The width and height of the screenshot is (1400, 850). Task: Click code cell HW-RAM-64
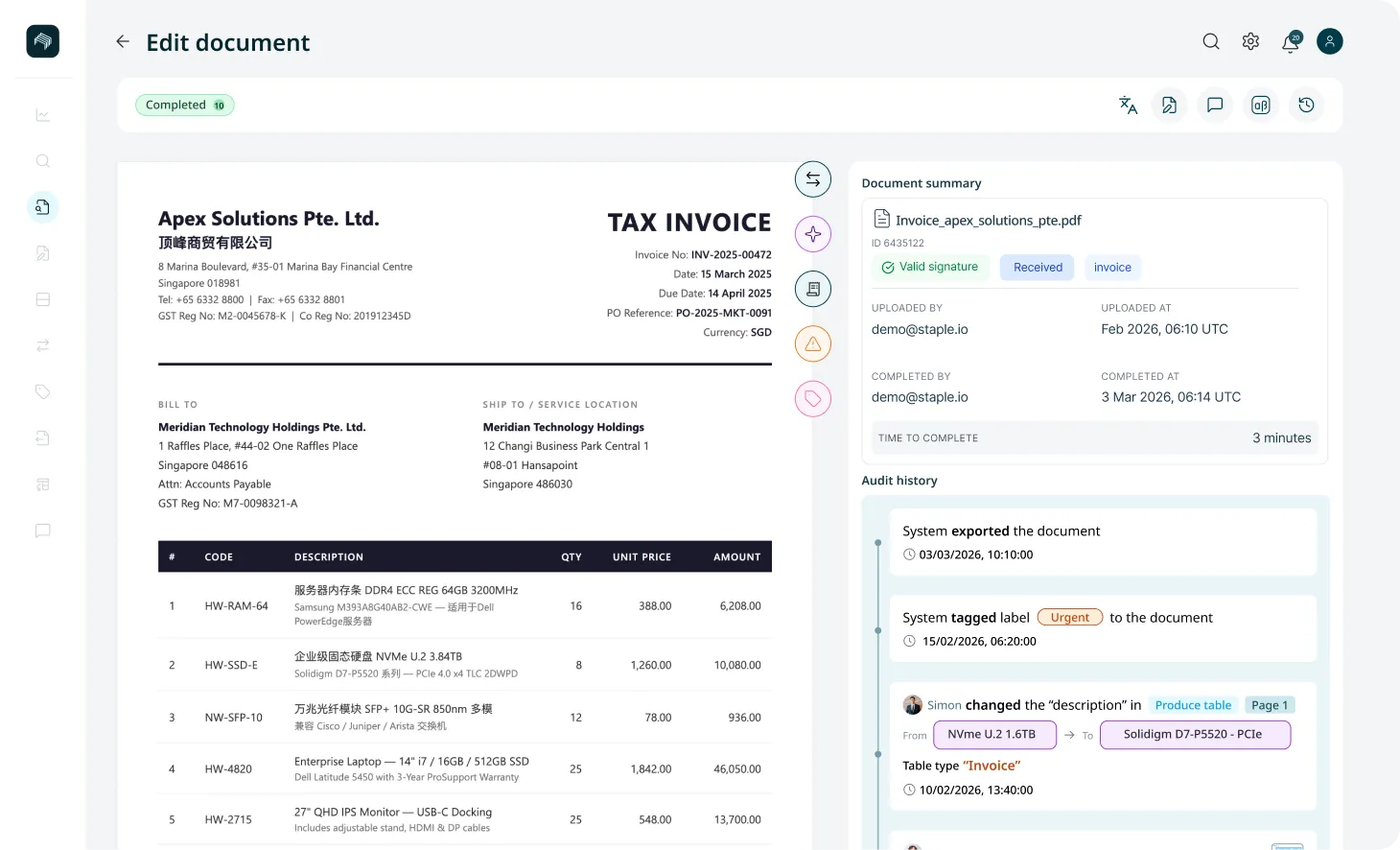click(236, 606)
